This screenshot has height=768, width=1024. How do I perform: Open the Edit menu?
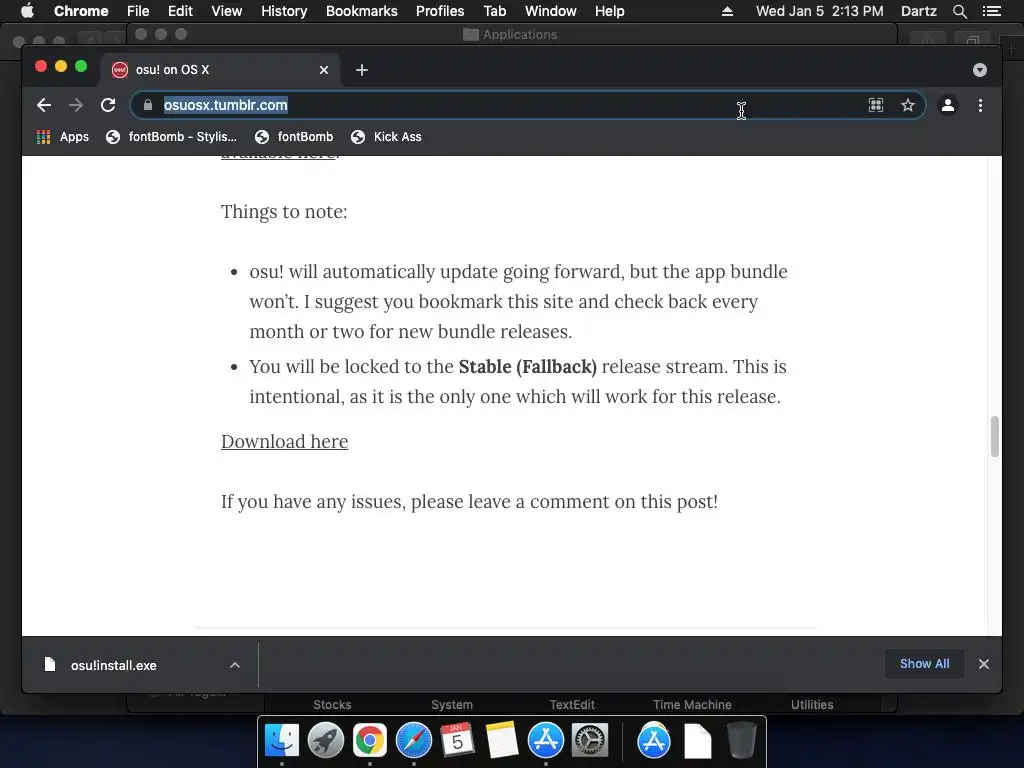tap(180, 11)
